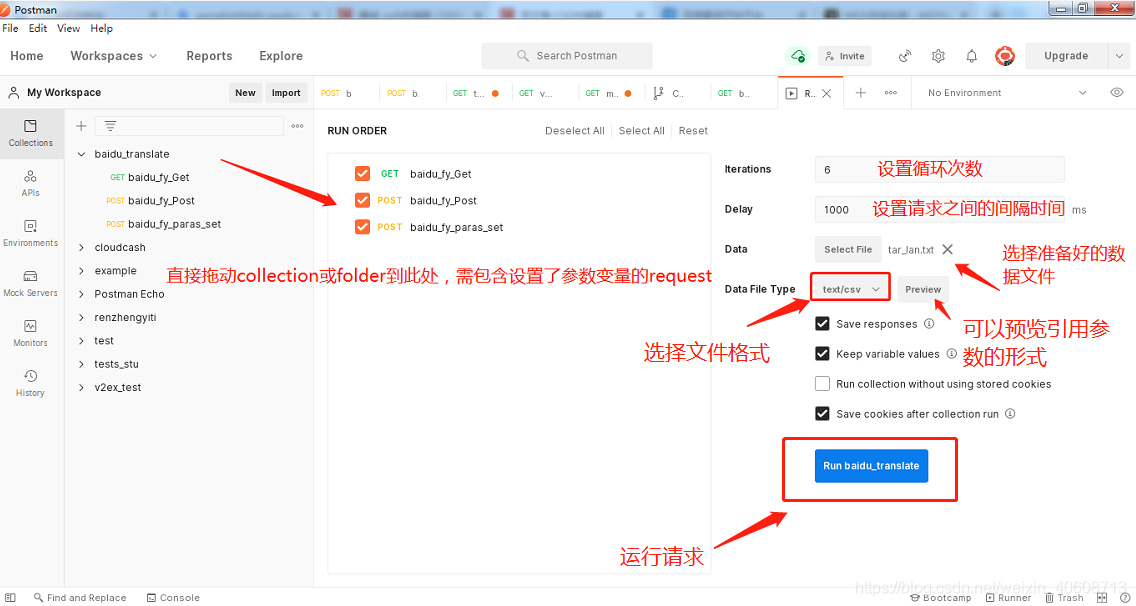This screenshot has width=1136, height=606.
Task: Open the user avatar menu
Action: 1005,56
